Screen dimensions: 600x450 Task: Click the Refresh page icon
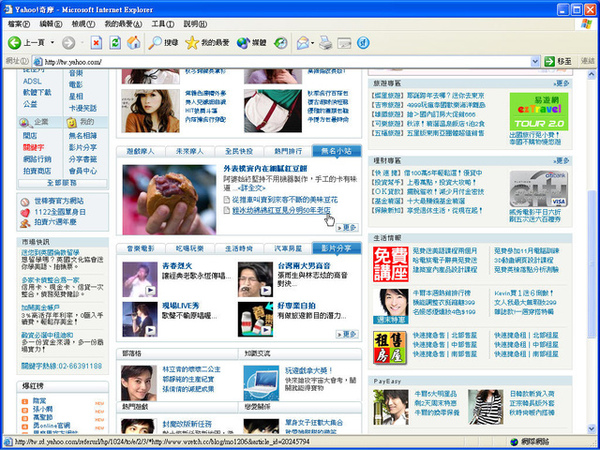point(115,43)
